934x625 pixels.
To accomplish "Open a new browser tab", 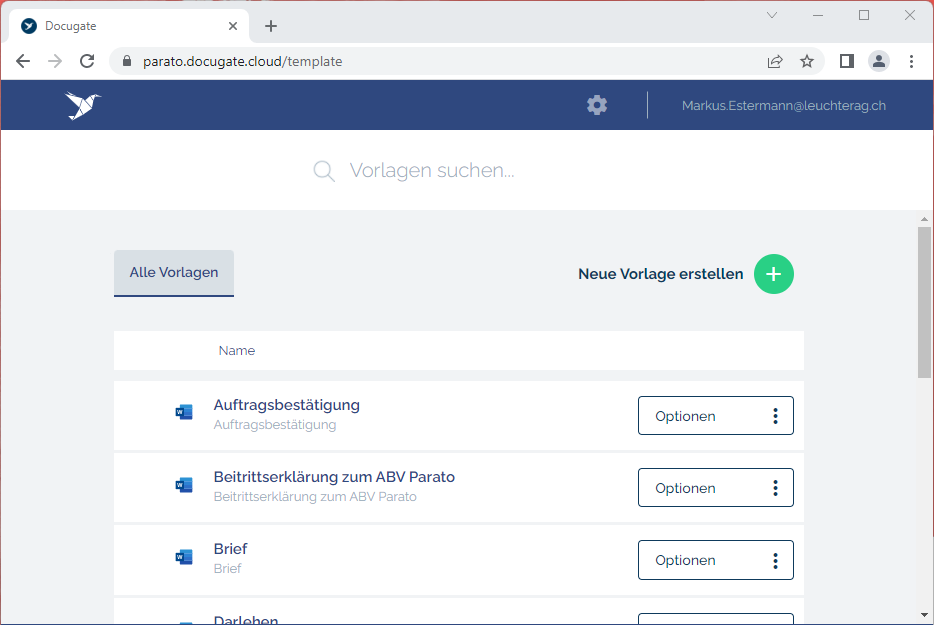I will pyautogui.click(x=271, y=26).
